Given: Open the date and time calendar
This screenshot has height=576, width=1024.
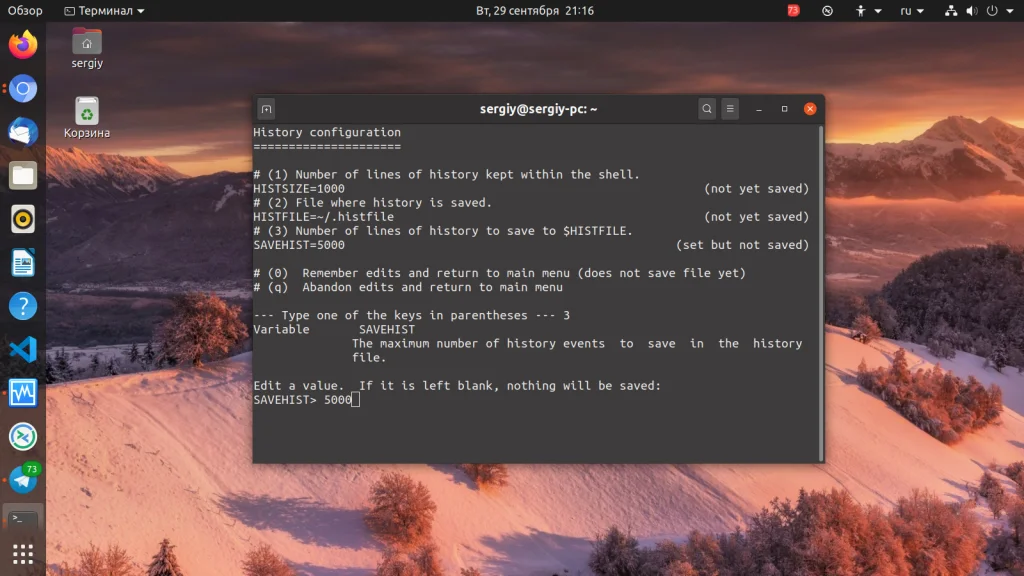Looking at the screenshot, I should coord(534,11).
